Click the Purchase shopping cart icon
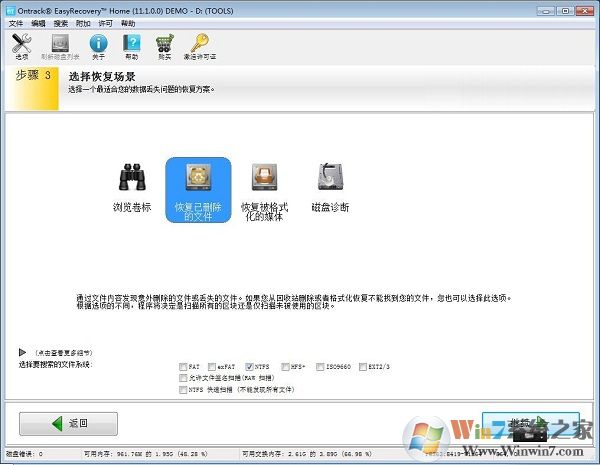The height and width of the screenshot is (465, 600). pyautogui.click(x=164, y=46)
